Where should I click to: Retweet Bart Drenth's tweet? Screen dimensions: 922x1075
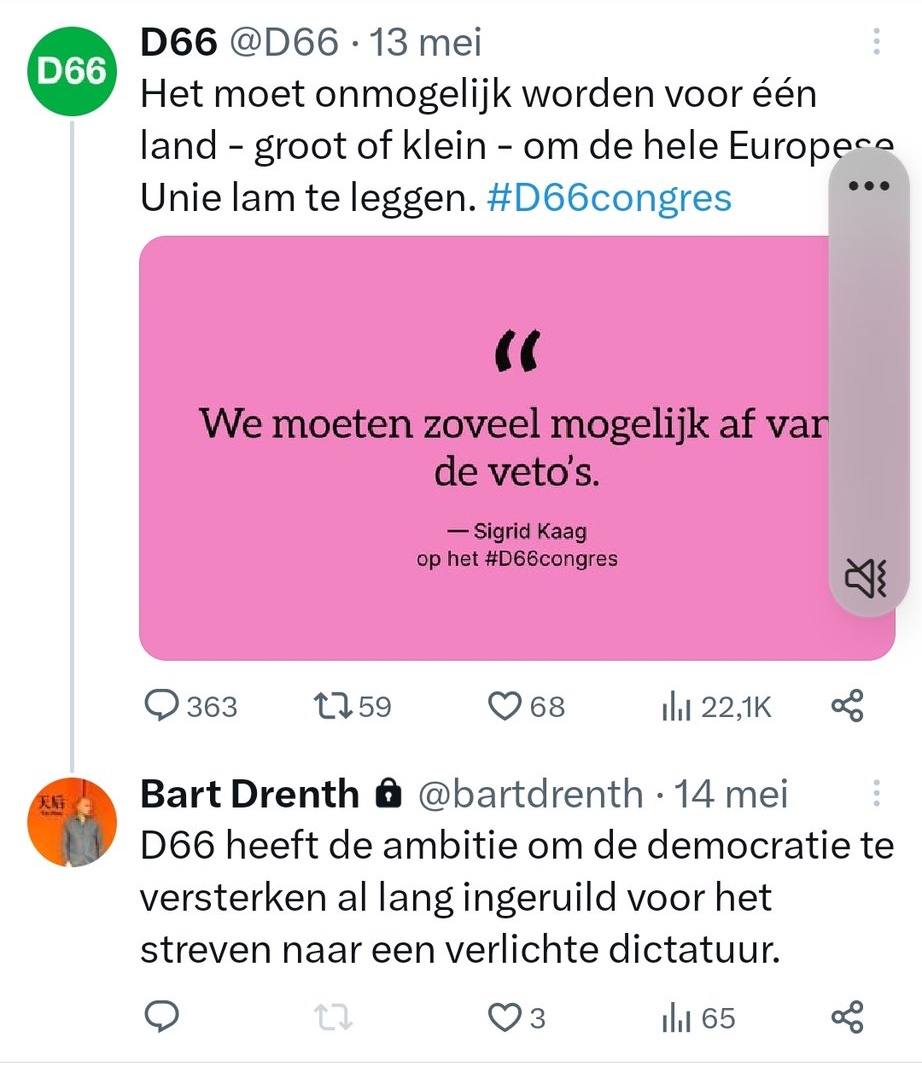(331, 1017)
